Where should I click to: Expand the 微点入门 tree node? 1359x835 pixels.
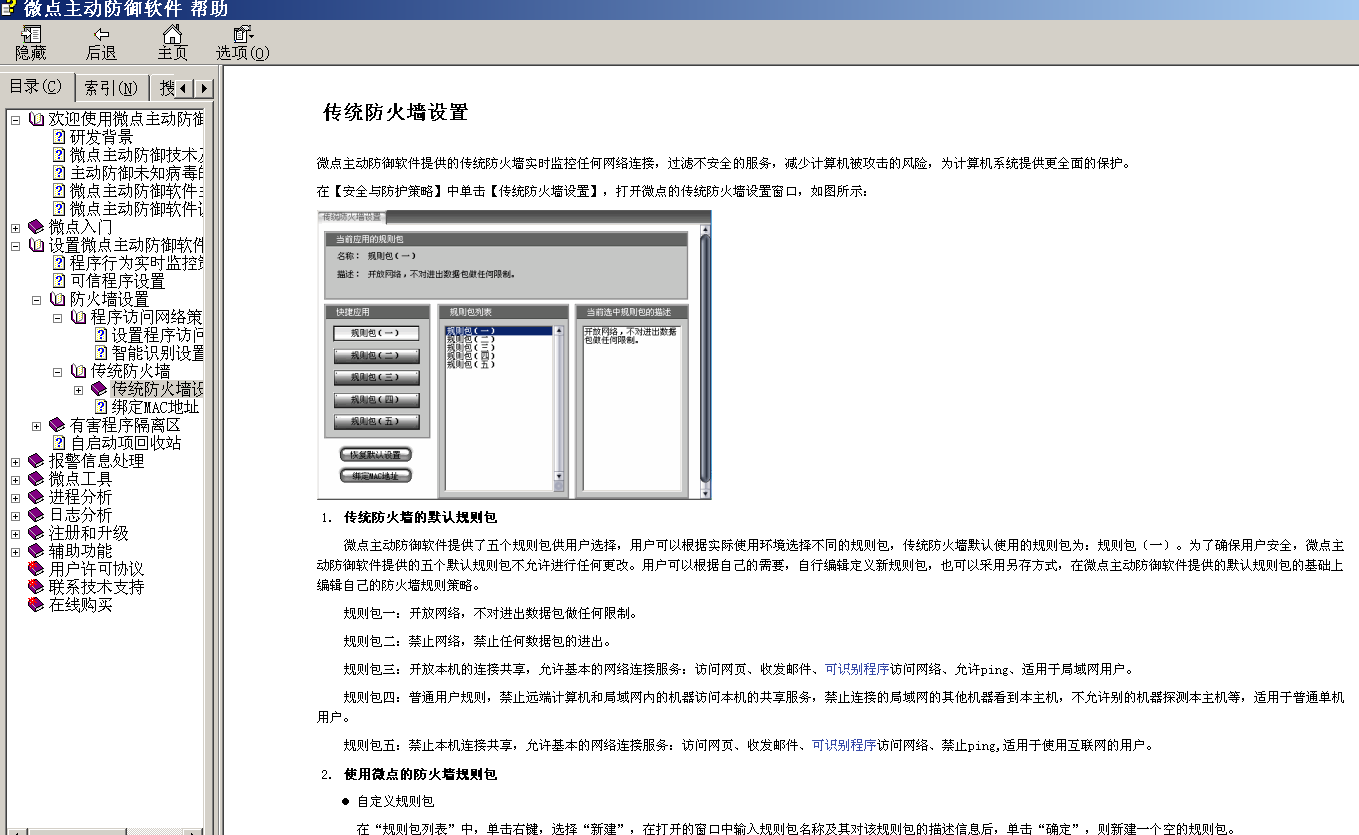point(15,228)
